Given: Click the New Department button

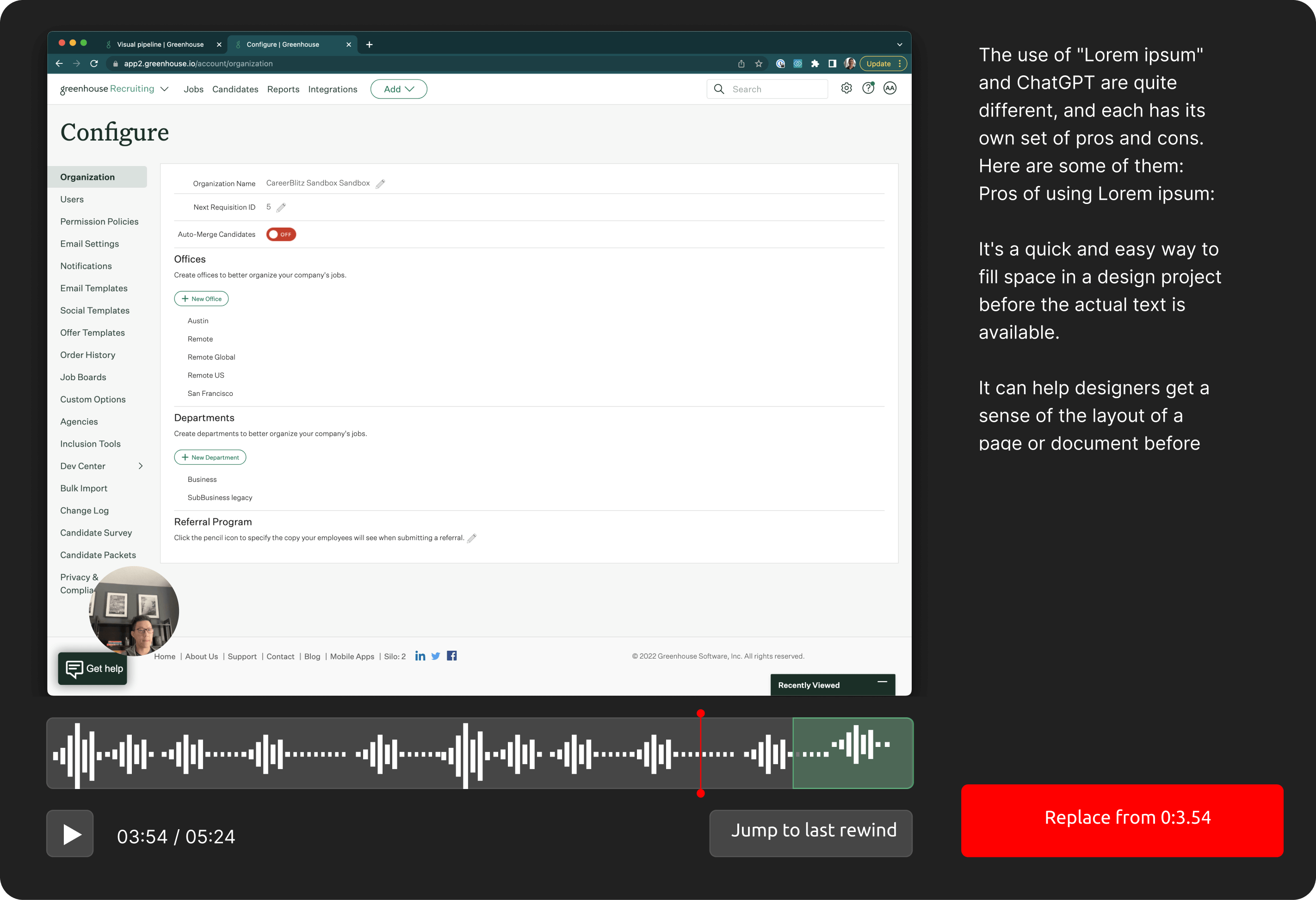Looking at the screenshot, I should pyautogui.click(x=211, y=457).
